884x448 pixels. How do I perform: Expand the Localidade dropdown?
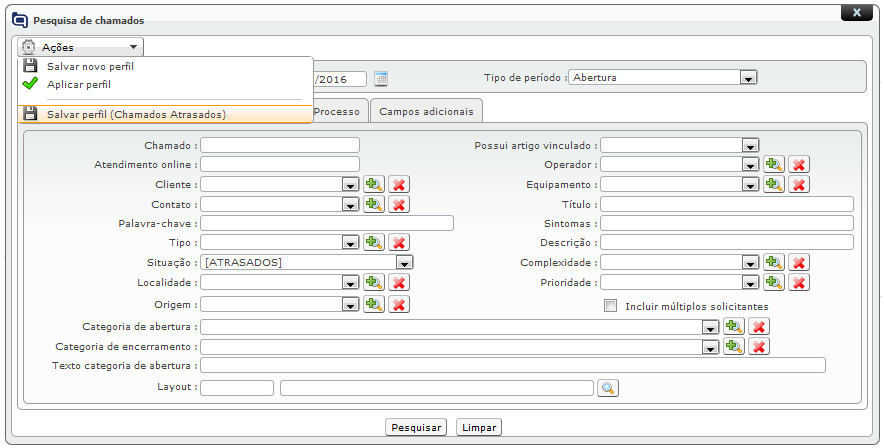tap(351, 283)
